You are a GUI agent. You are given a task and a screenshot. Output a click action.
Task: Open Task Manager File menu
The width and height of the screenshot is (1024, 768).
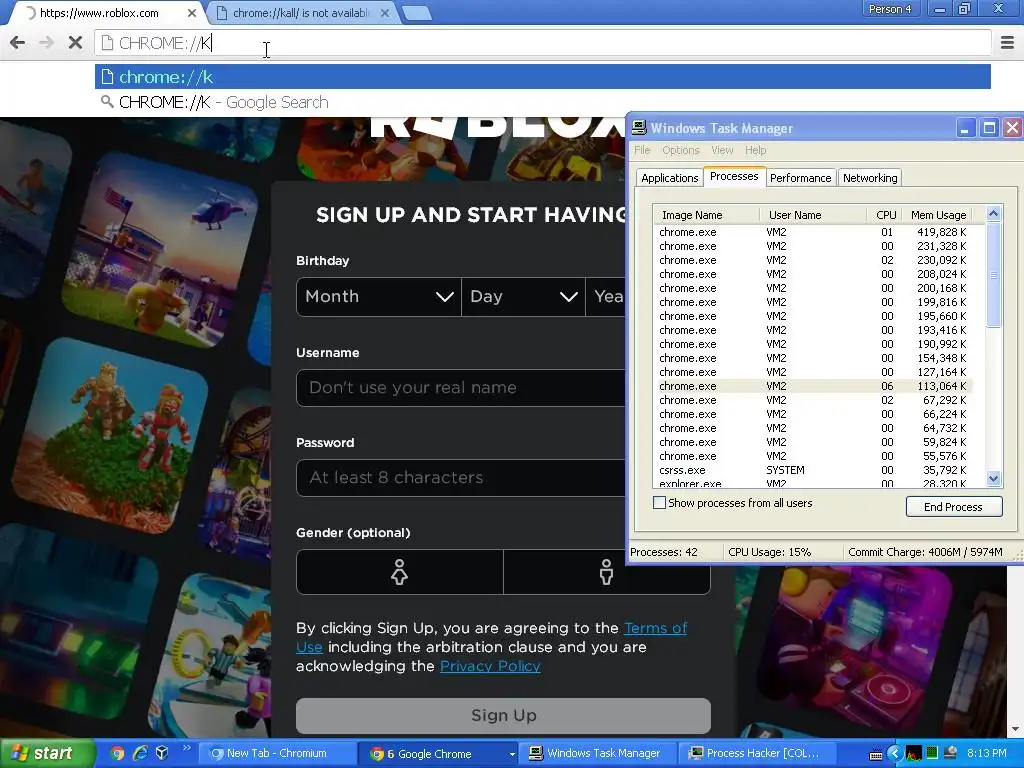642,150
